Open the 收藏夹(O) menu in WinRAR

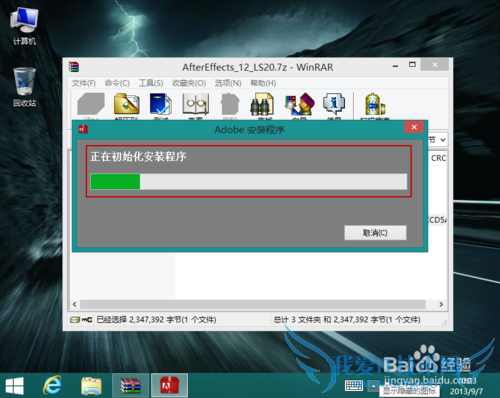click(189, 83)
